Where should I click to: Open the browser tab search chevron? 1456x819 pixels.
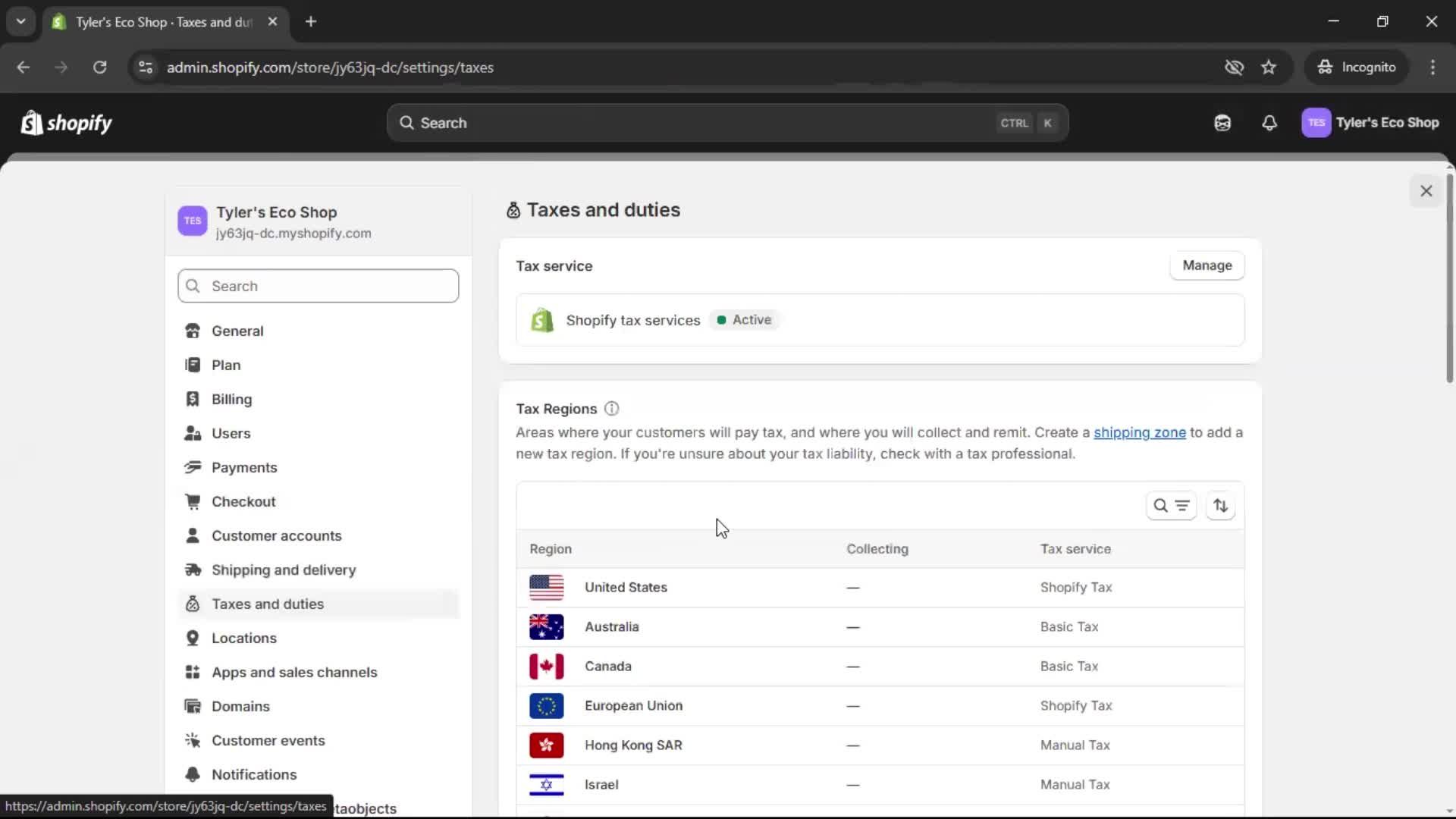(20, 21)
